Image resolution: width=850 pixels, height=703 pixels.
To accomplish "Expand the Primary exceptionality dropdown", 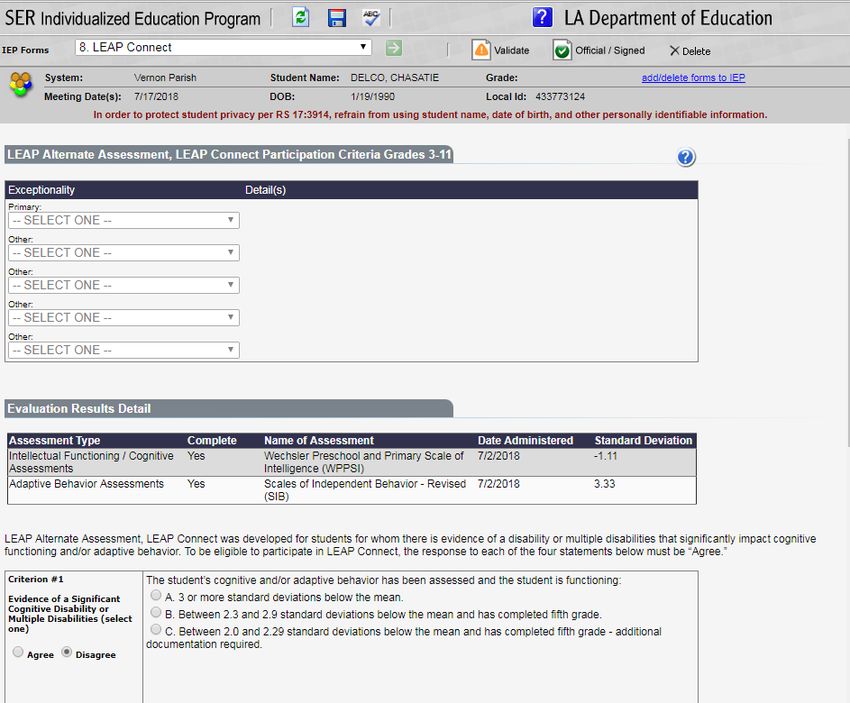I will click(124, 220).
